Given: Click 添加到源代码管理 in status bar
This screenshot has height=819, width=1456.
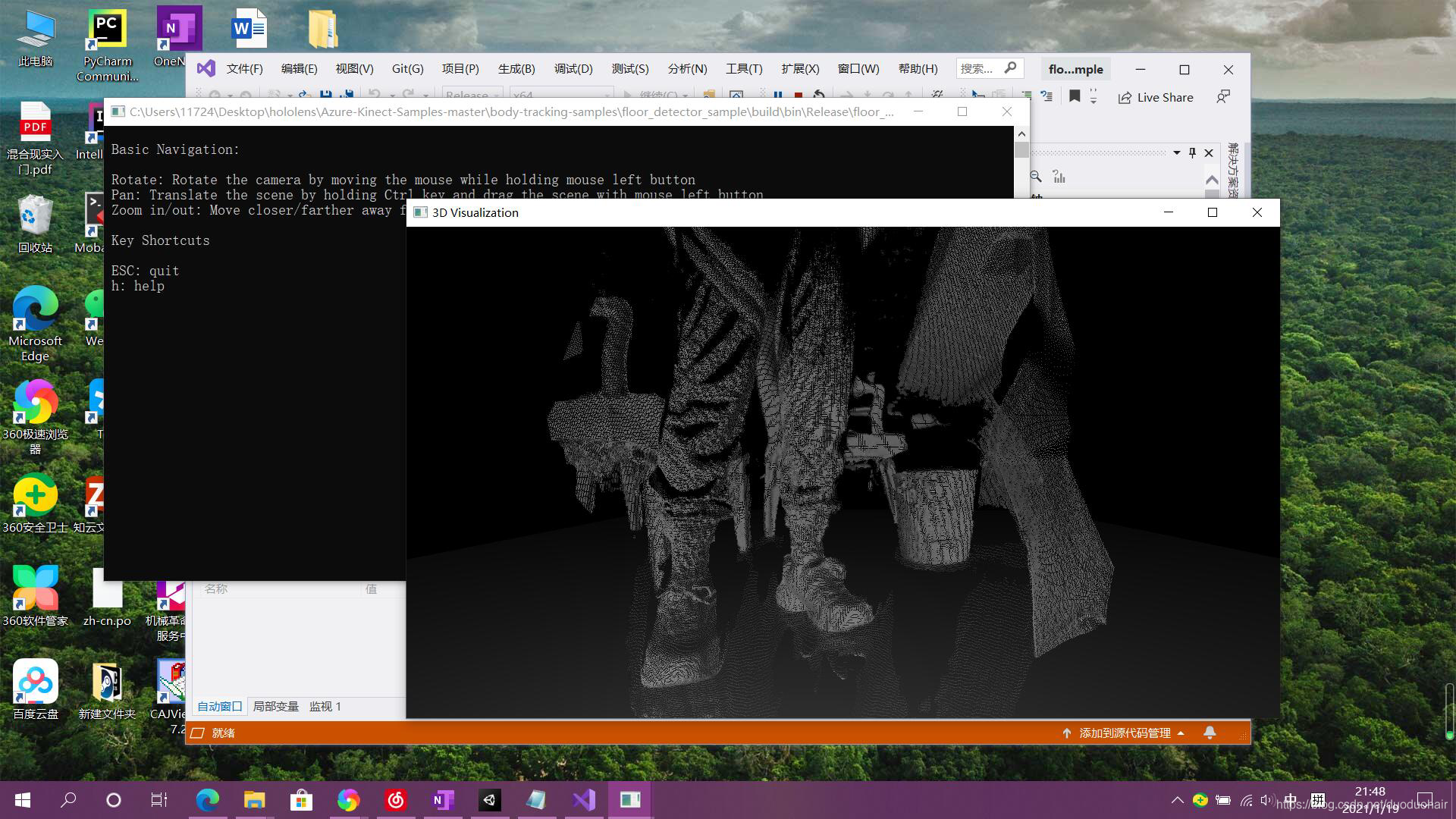Looking at the screenshot, I should [x=1125, y=733].
